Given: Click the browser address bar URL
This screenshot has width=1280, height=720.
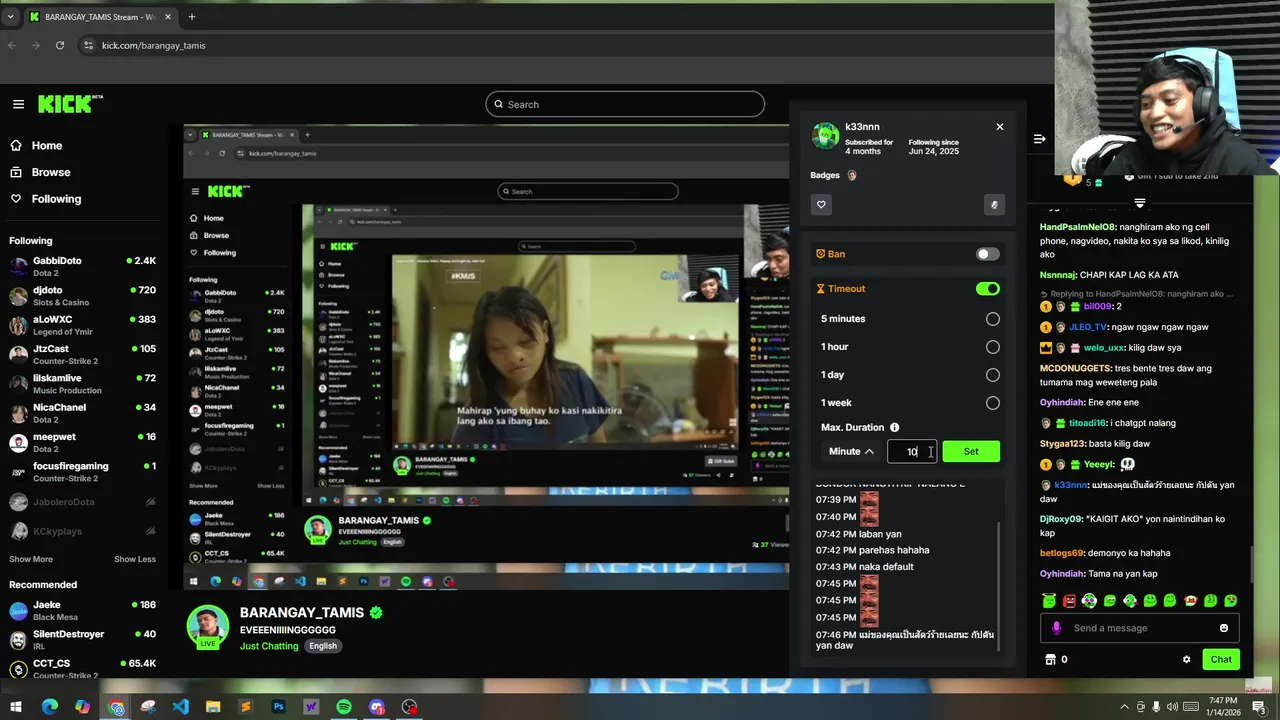Looking at the screenshot, I should pos(154,45).
